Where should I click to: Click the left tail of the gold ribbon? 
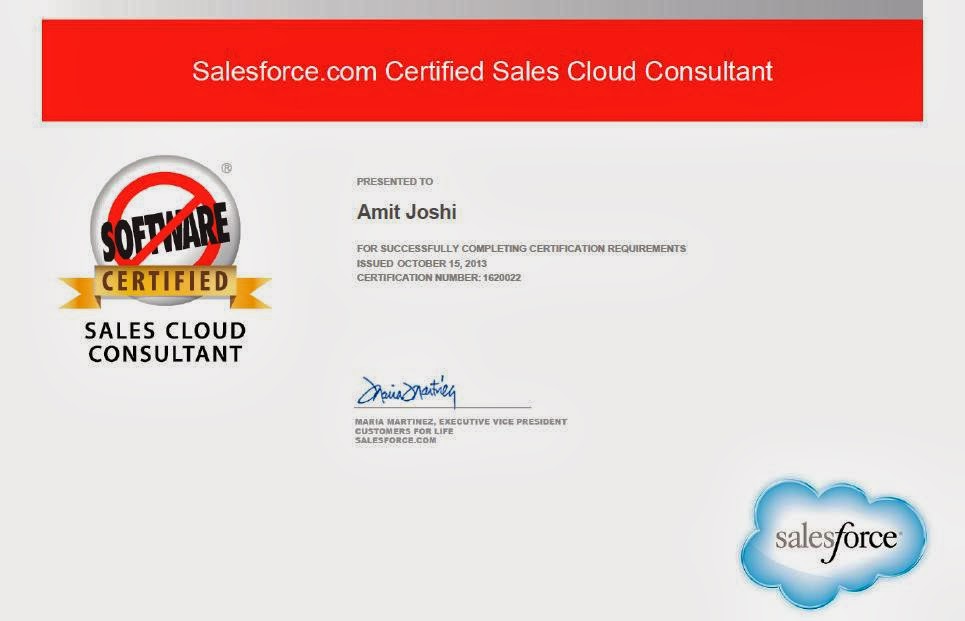[x=76, y=294]
